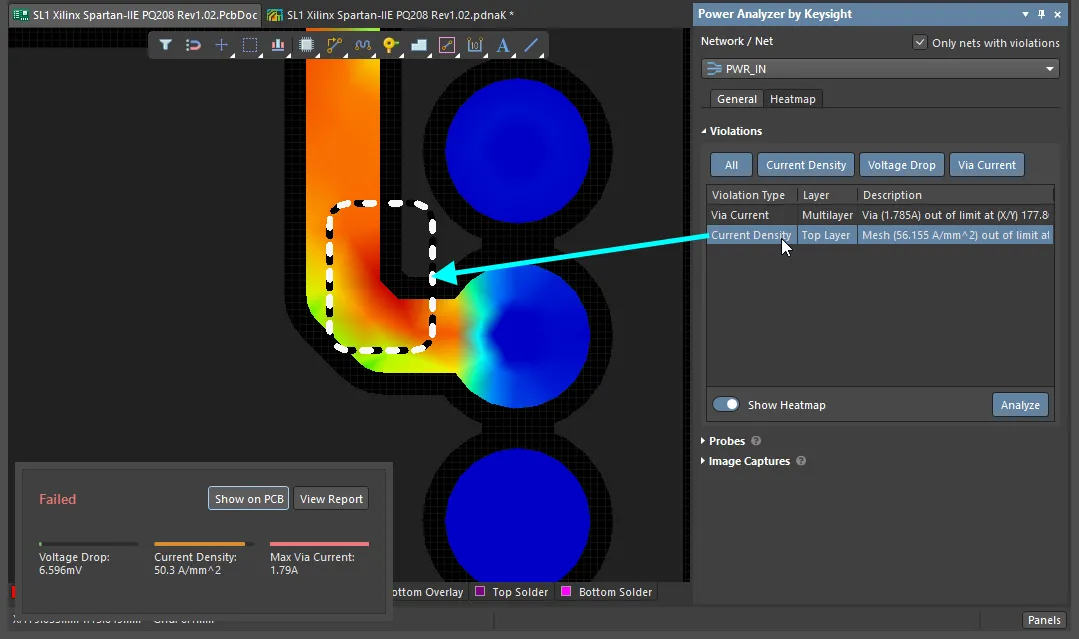Image resolution: width=1079 pixels, height=639 pixels.
Task: Uncheck Only nets with violations
Action: pyautogui.click(x=919, y=42)
